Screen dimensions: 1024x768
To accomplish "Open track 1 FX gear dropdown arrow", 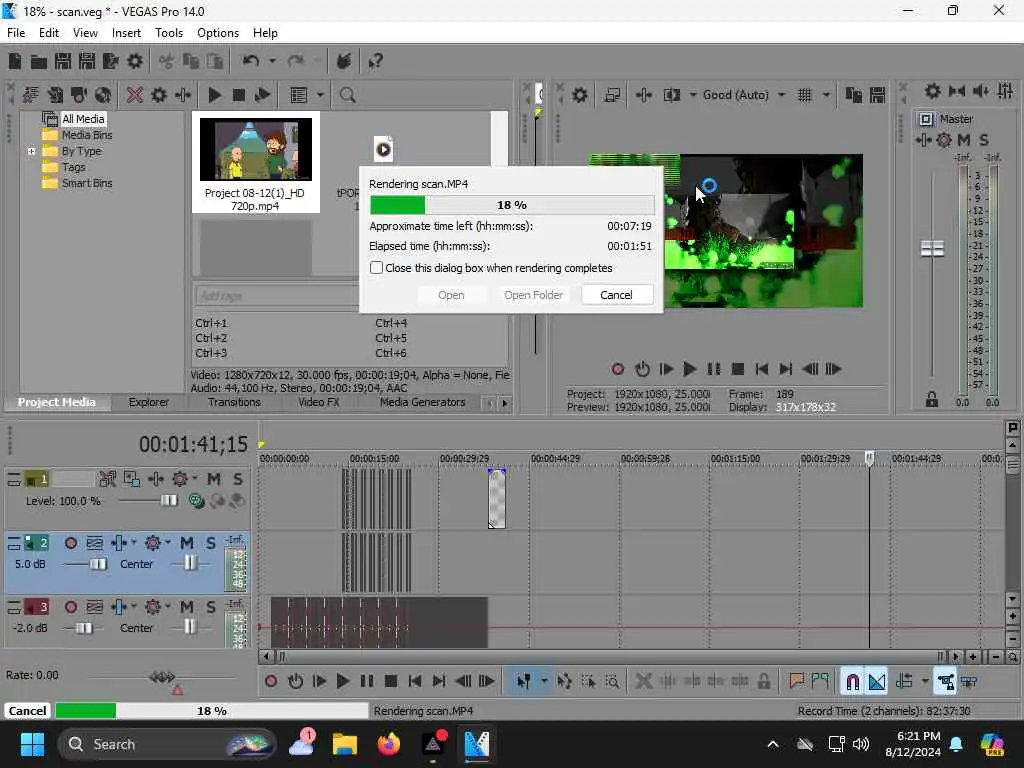I will pos(195,479).
